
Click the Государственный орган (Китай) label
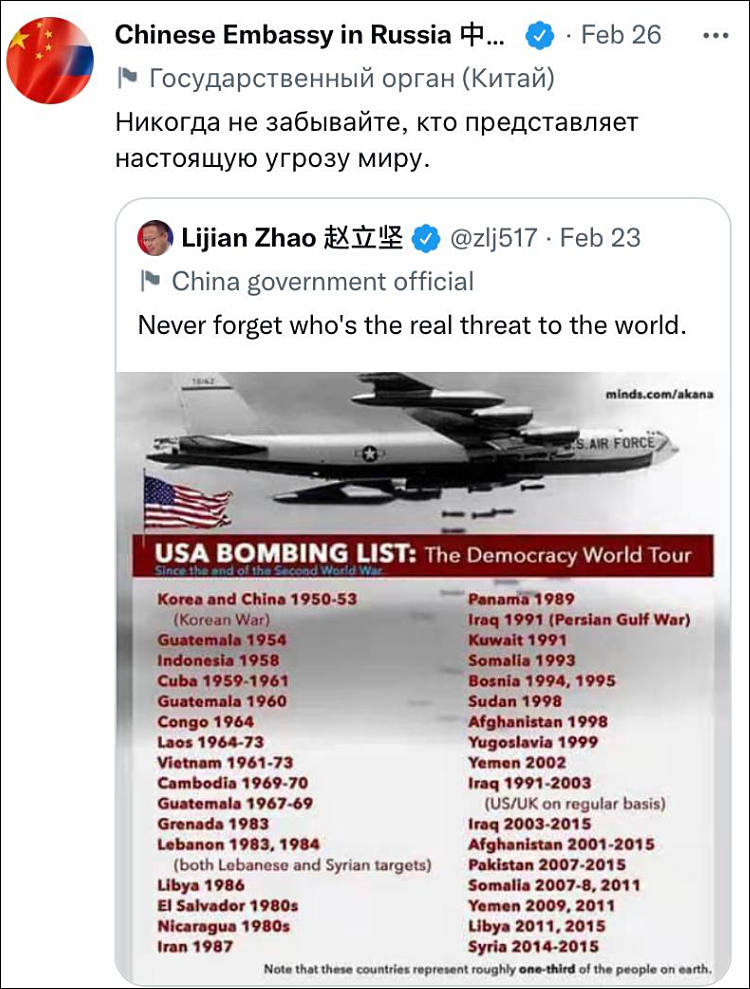pyautogui.click(x=351, y=79)
